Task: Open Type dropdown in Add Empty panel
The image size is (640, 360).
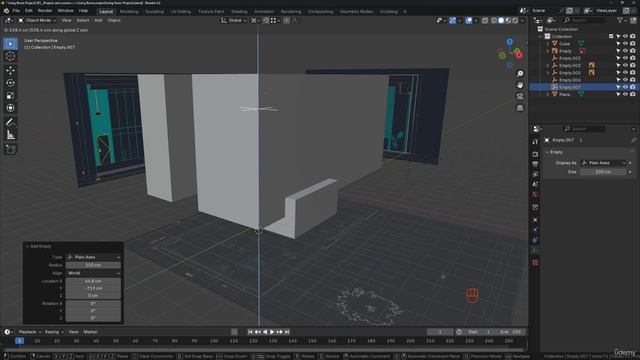Action: coord(93,257)
